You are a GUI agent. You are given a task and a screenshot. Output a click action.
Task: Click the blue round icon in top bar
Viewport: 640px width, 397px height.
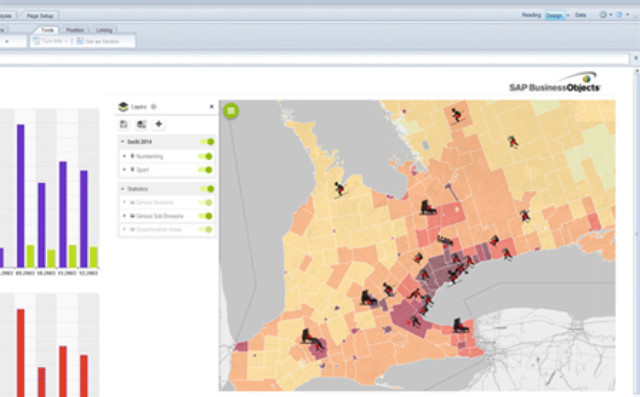point(619,15)
